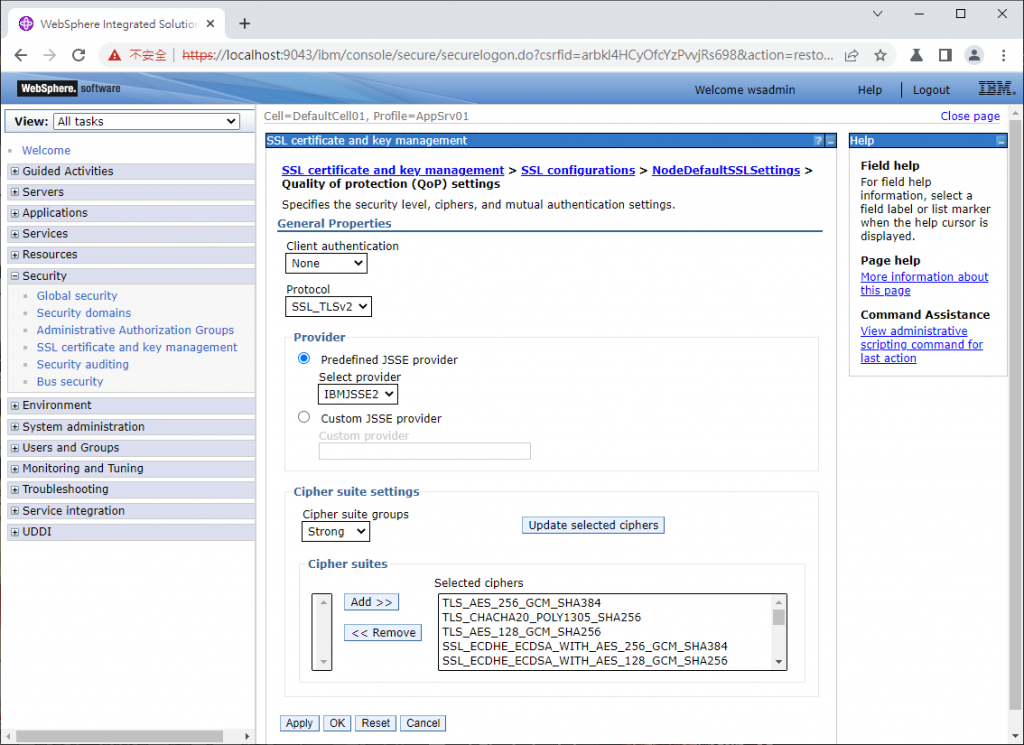Viewport: 1024px width, 745px height.
Task: Log out using the Logout link
Action: pos(931,90)
